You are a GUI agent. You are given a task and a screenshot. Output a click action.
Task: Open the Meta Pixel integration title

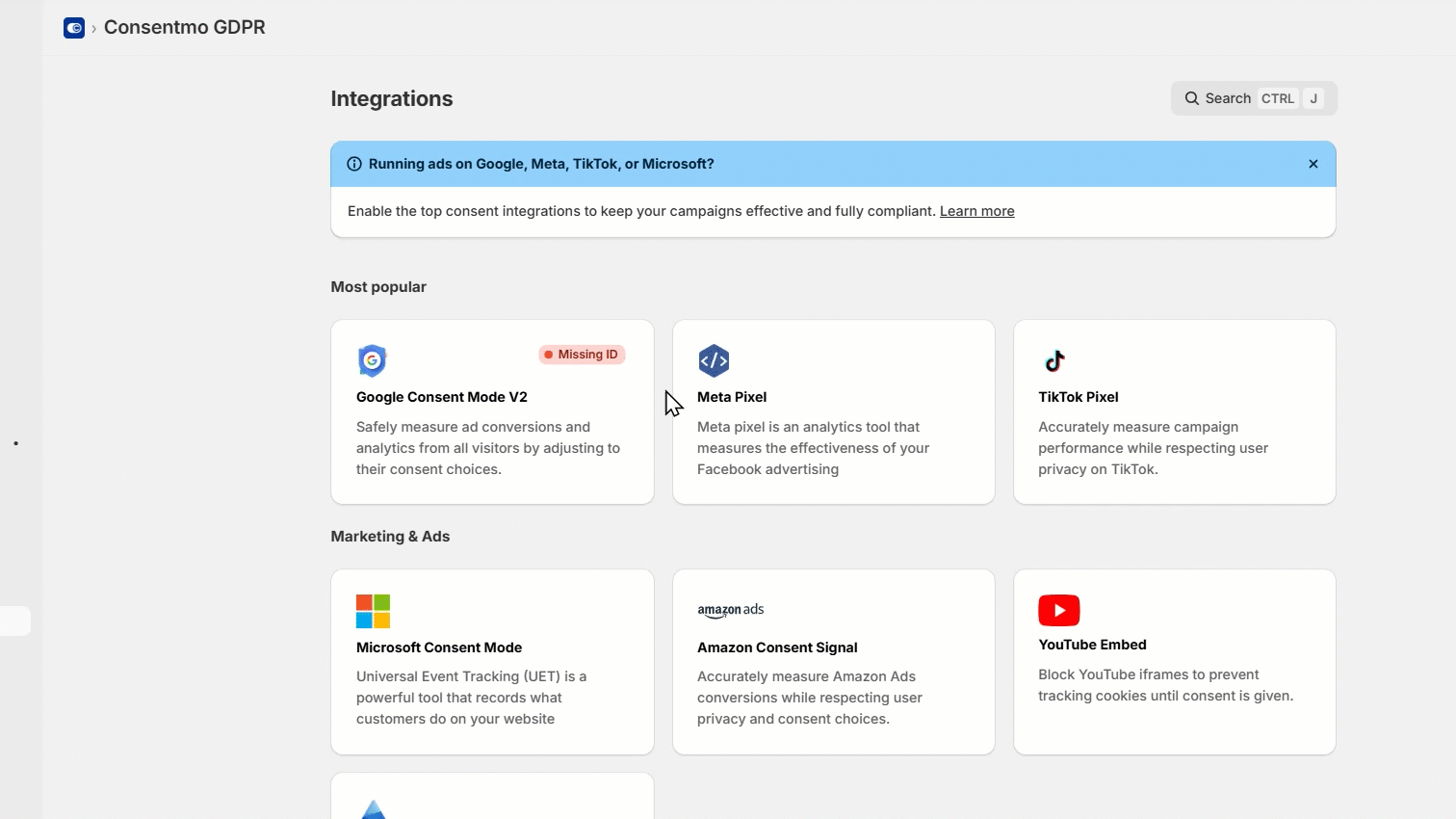(x=732, y=397)
